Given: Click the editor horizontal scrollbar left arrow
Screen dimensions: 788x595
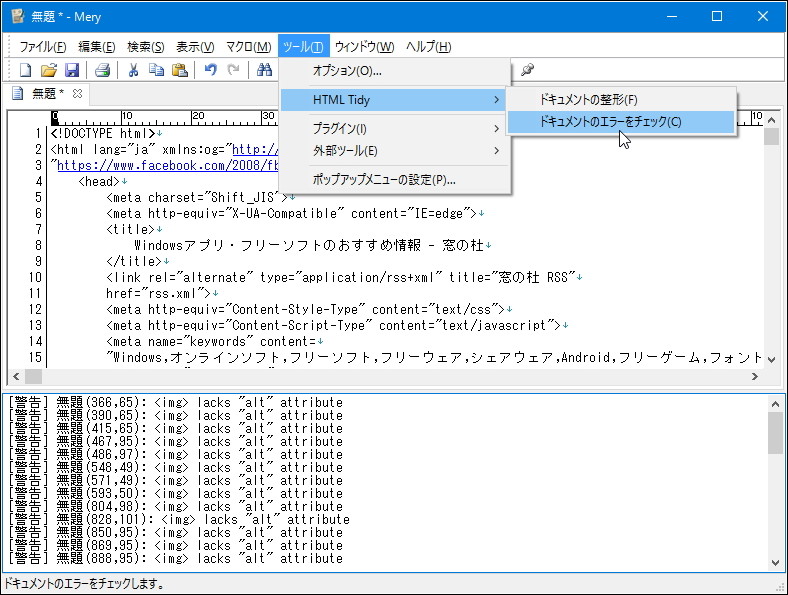Looking at the screenshot, I should (16, 376).
